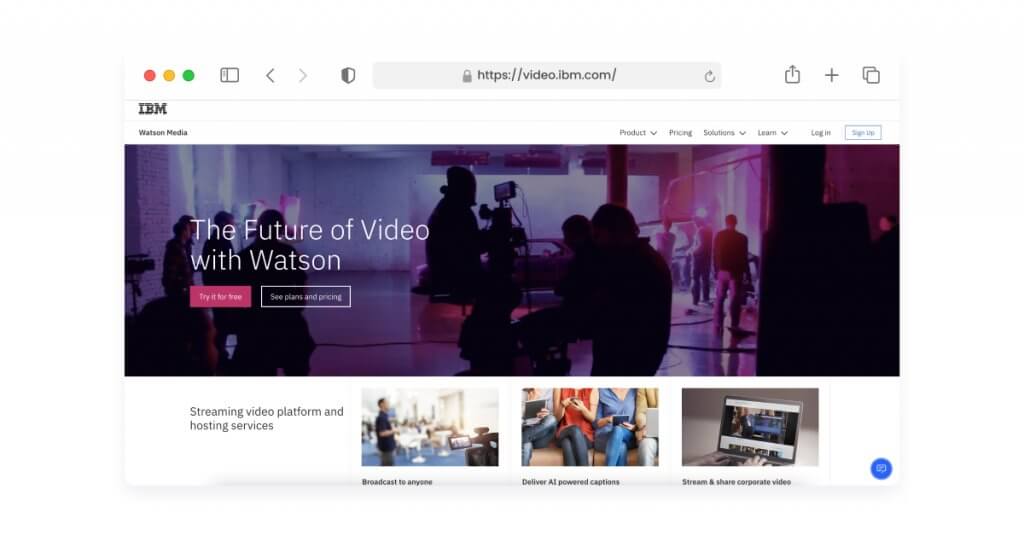Click The Future of Video with Watson heading
Image resolution: width=1024 pixels, height=536 pixels.
tap(310, 245)
